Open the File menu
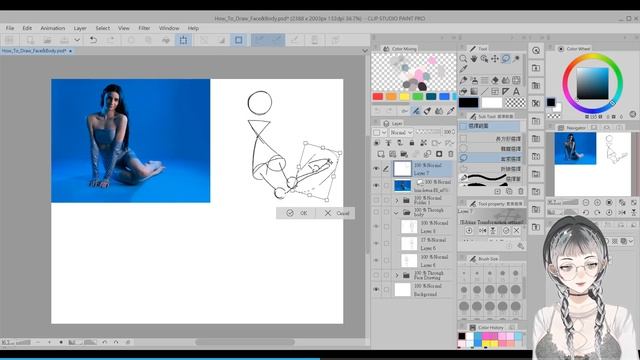Image resolution: width=640 pixels, height=360 pixels. [x=10, y=28]
